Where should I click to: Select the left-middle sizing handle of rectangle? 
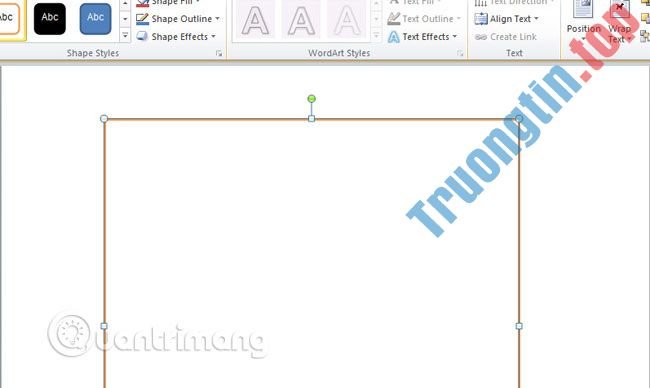[104, 326]
